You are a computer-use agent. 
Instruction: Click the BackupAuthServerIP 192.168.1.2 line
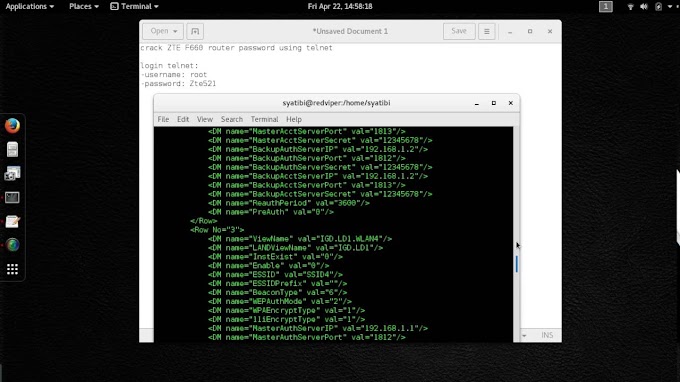click(x=318, y=149)
